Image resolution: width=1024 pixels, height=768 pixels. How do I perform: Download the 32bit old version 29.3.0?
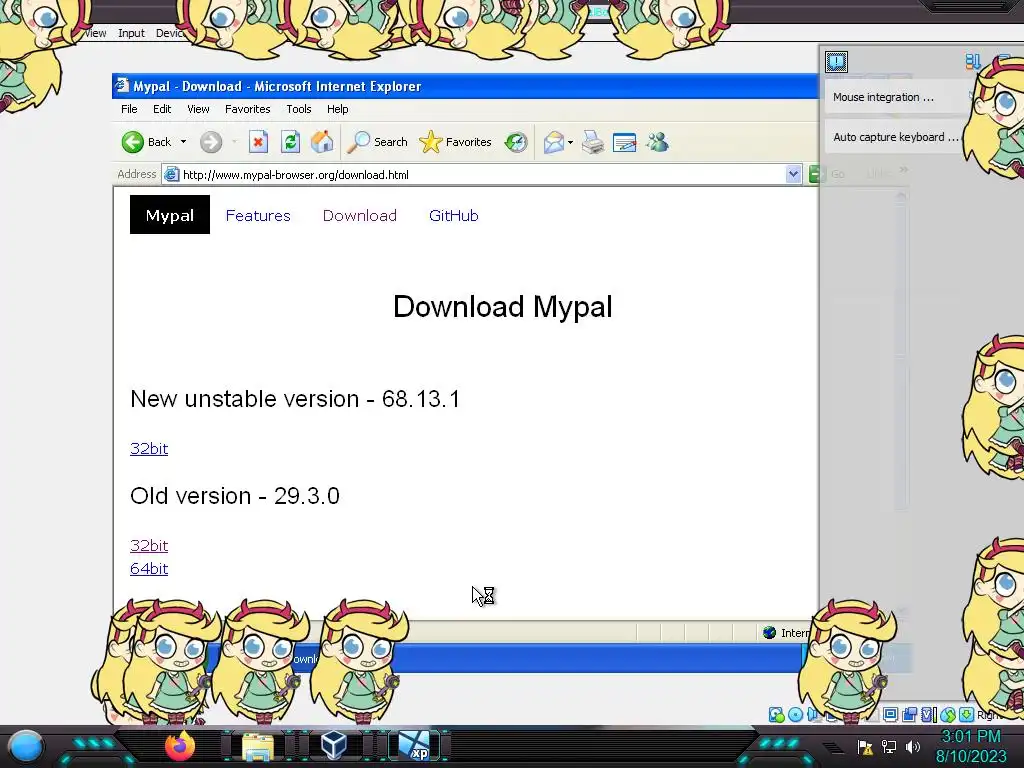click(x=149, y=545)
